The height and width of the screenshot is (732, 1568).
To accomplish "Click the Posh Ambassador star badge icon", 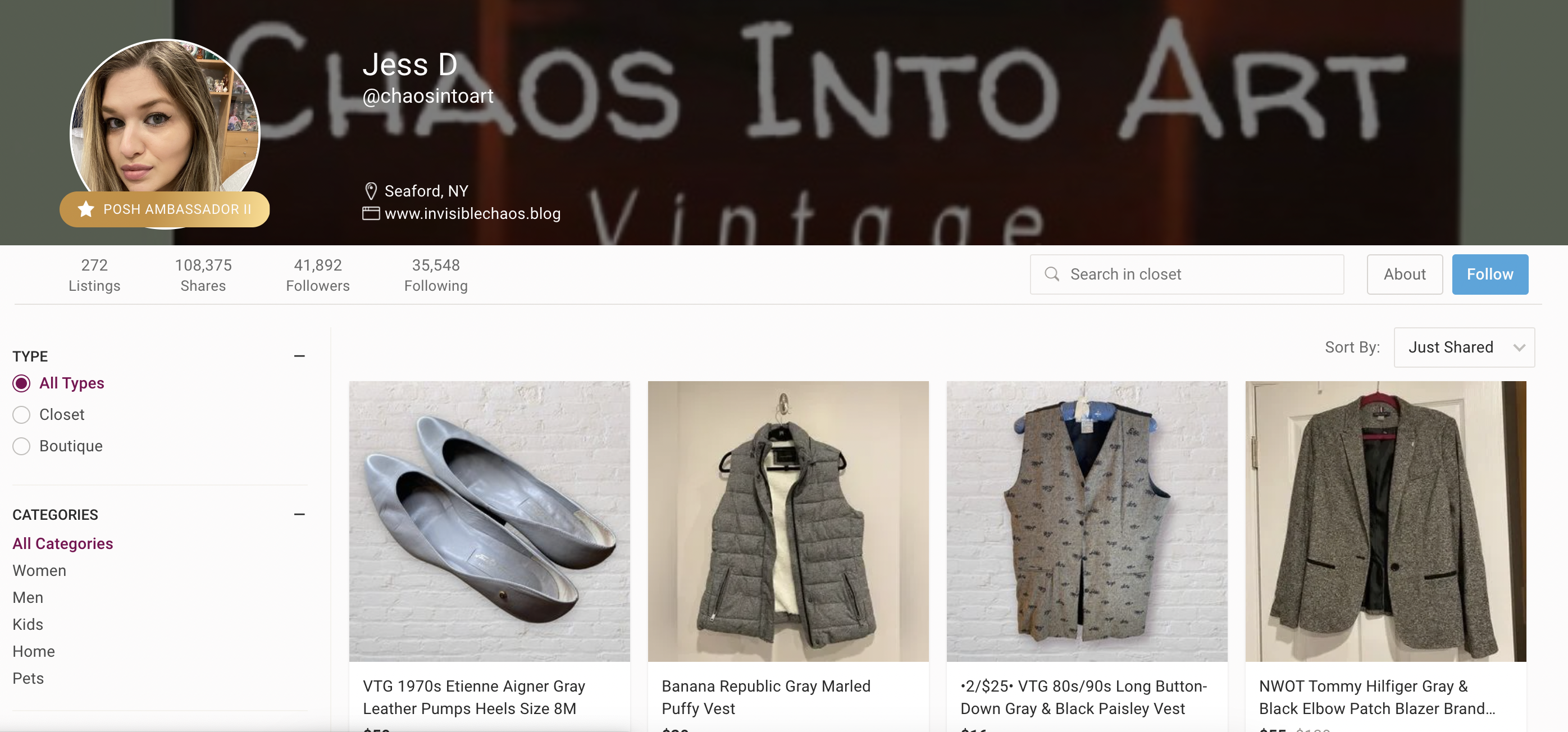I will click(86, 209).
